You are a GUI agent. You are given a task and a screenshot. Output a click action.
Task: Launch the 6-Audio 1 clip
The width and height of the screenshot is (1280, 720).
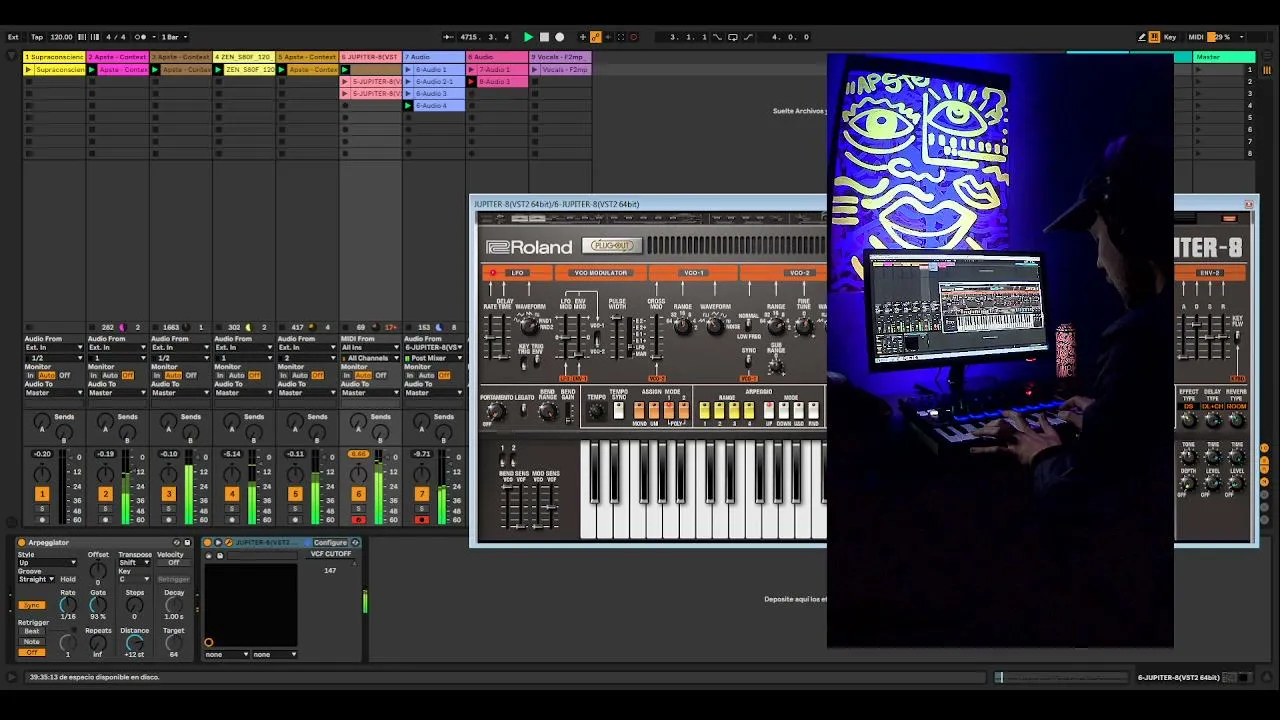[408, 70]
